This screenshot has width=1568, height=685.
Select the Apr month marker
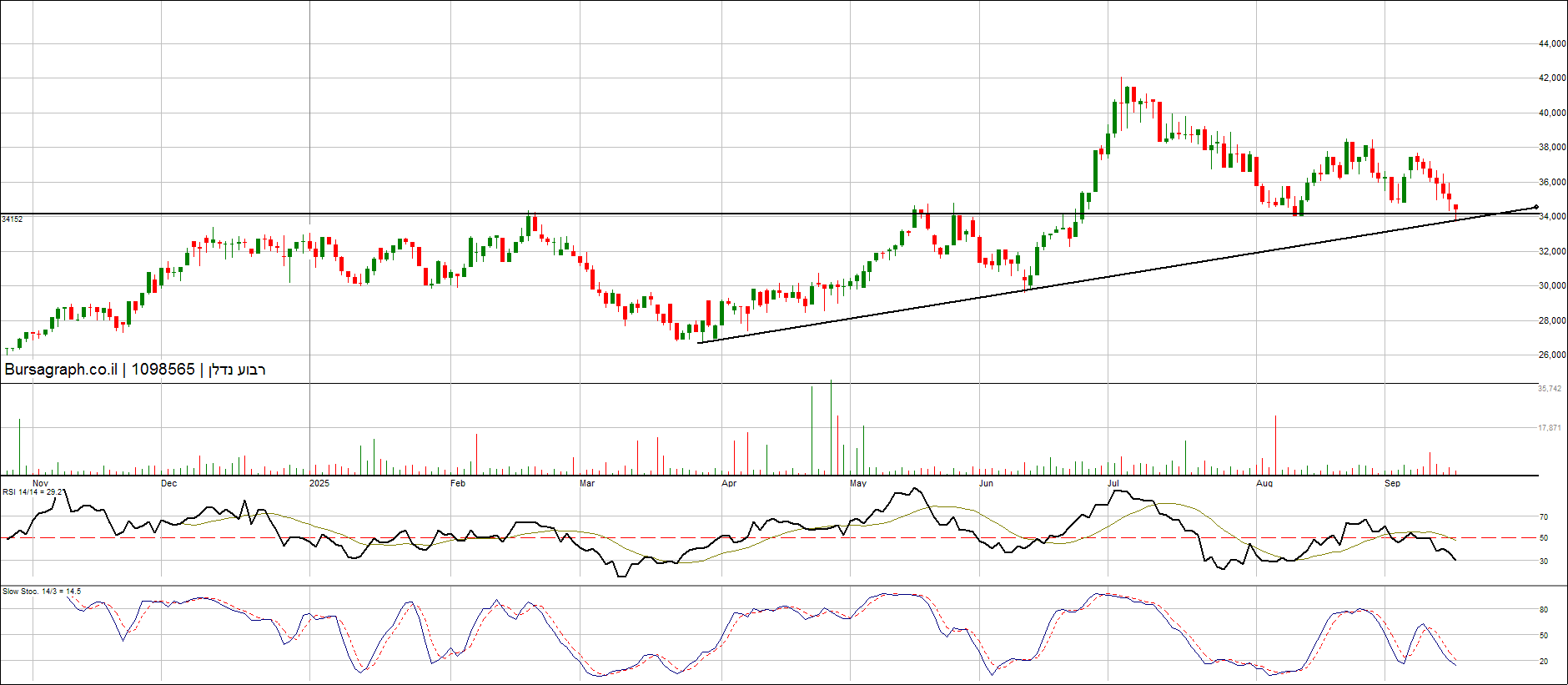point(729,484)
